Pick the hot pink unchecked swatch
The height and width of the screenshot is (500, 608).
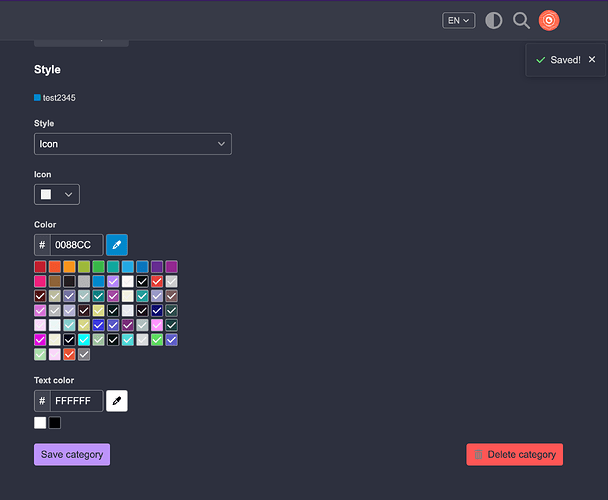pyautogui.click(x=40, y=281)
